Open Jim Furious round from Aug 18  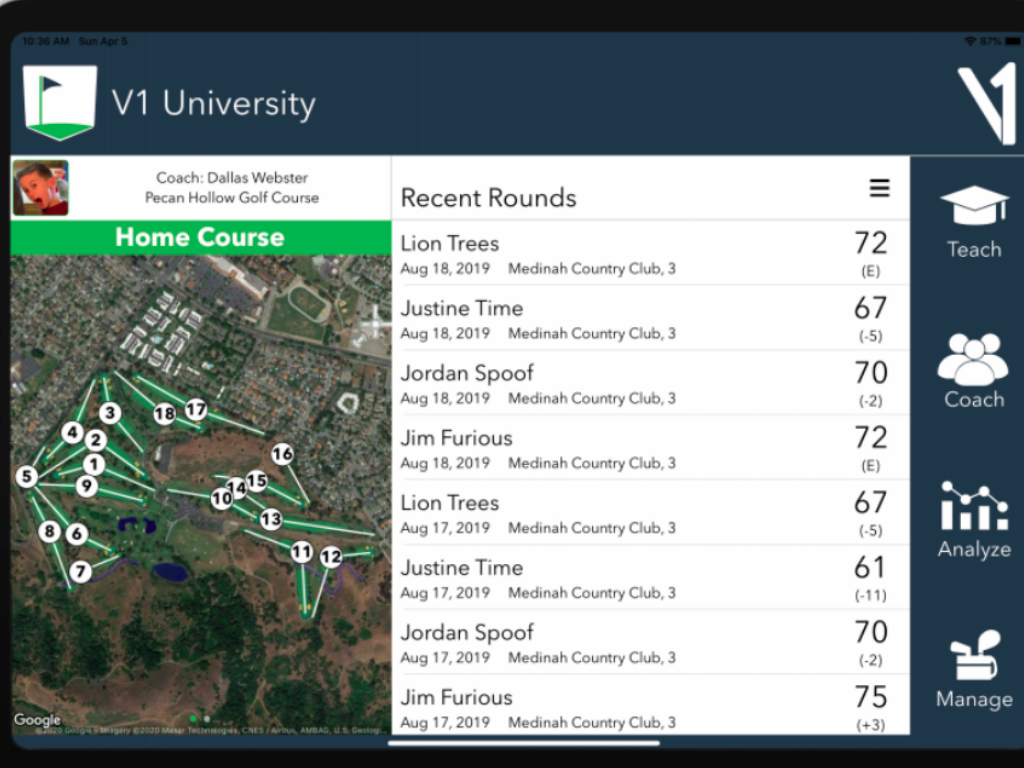tap(650, 447)
